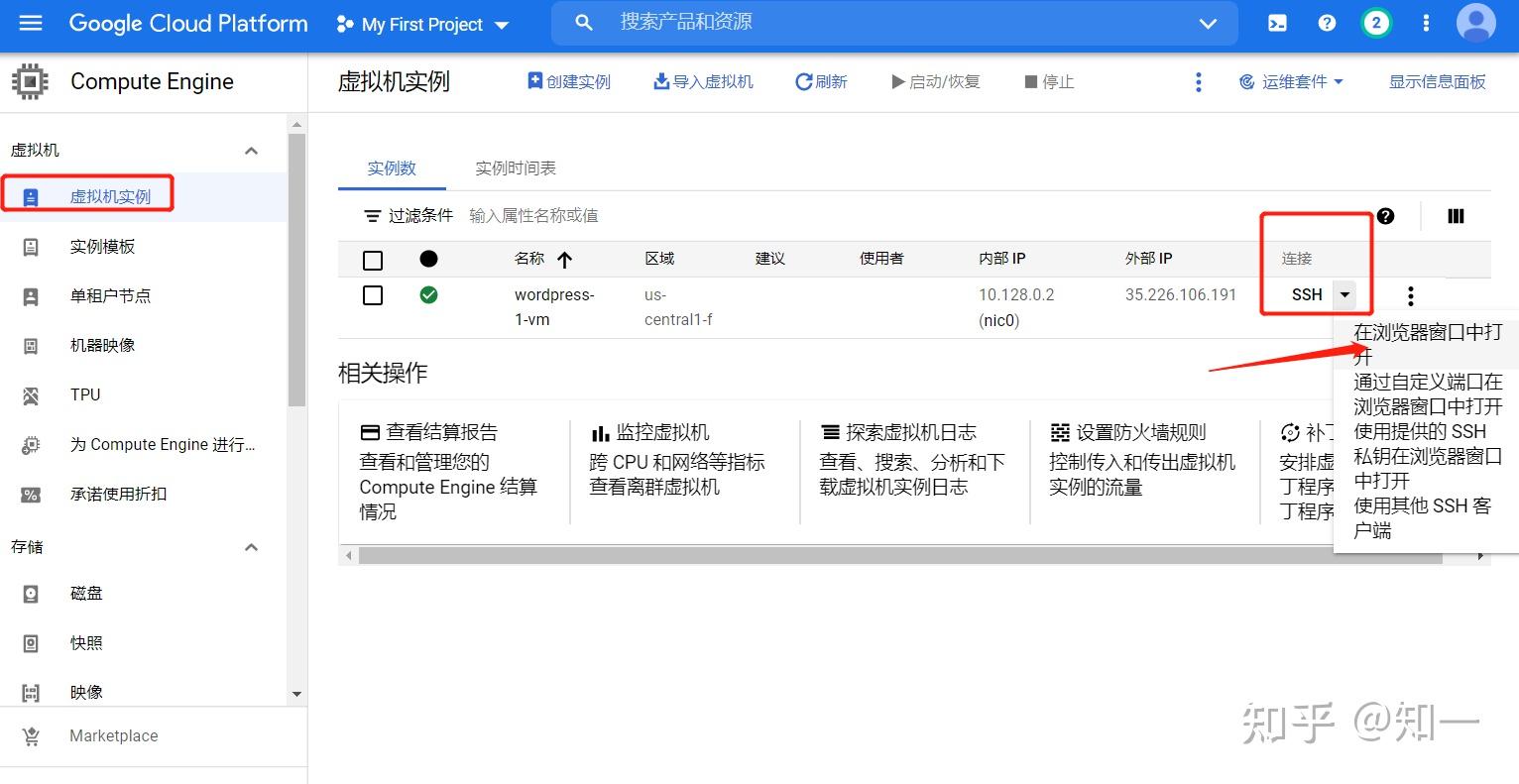Open column display options icon
The height and width of the screenshot is (784, 1519).
tap(1456, 215)
